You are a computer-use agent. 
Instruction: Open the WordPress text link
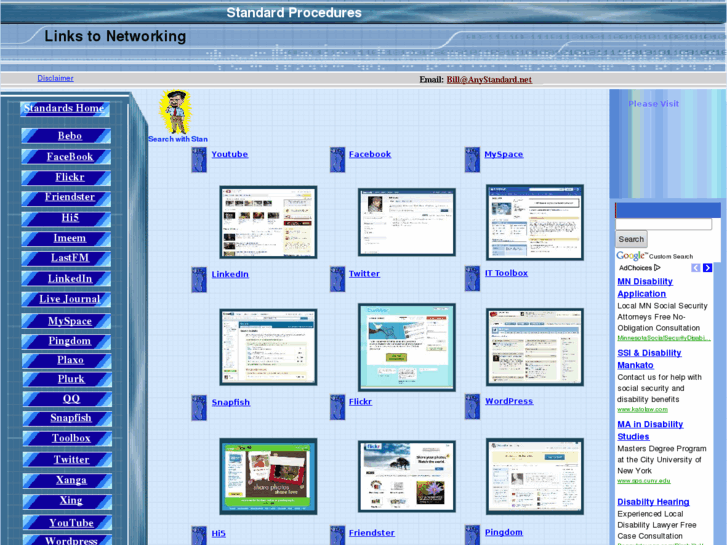(509, 401)
